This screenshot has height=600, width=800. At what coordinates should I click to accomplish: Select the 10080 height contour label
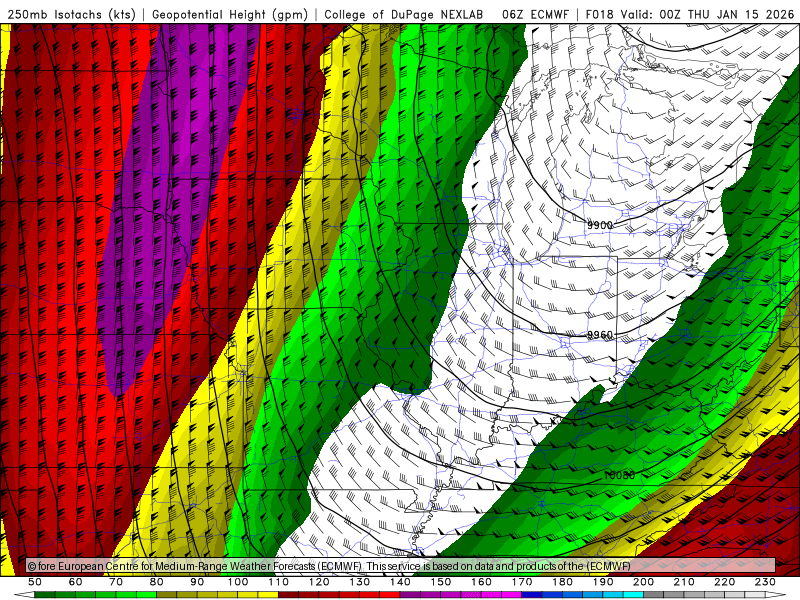[619, 476]
